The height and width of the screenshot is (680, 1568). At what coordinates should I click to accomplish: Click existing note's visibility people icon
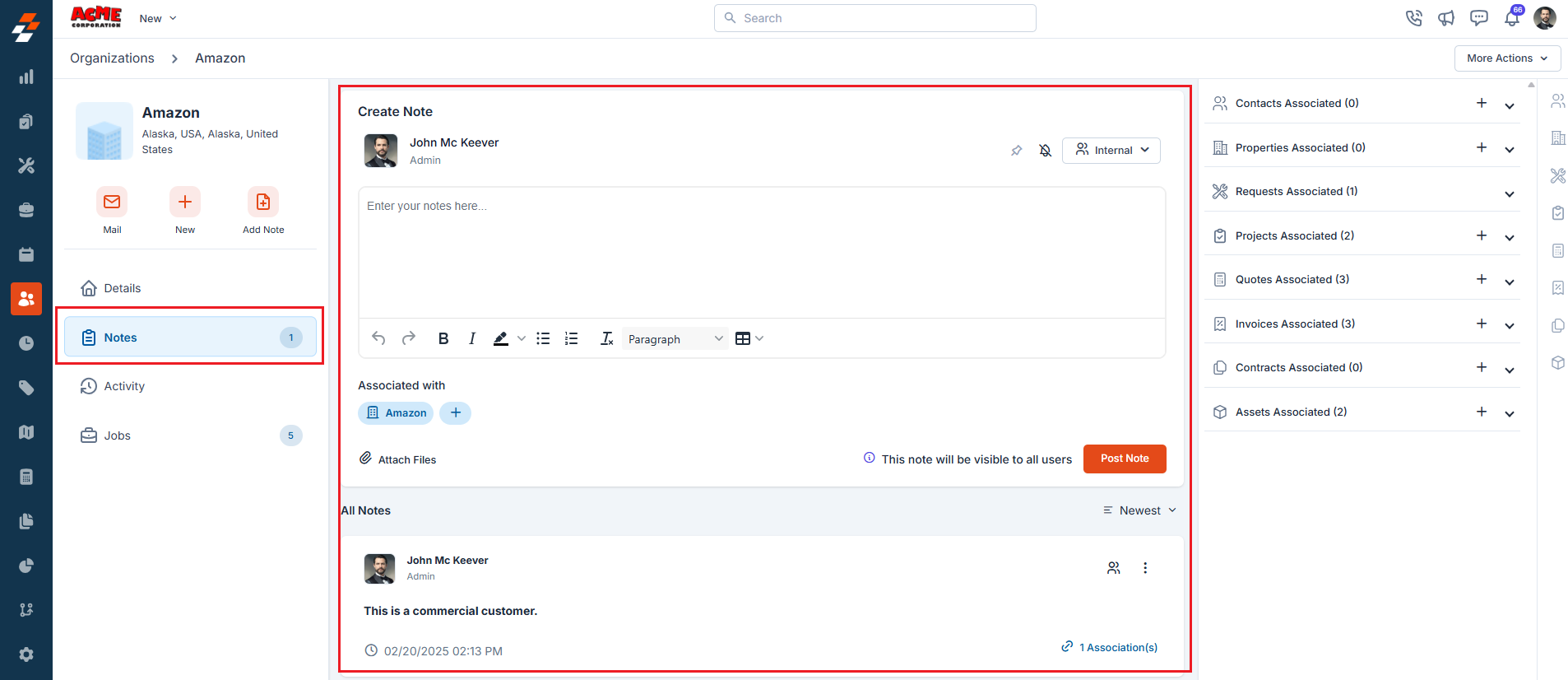point(1113,568)
